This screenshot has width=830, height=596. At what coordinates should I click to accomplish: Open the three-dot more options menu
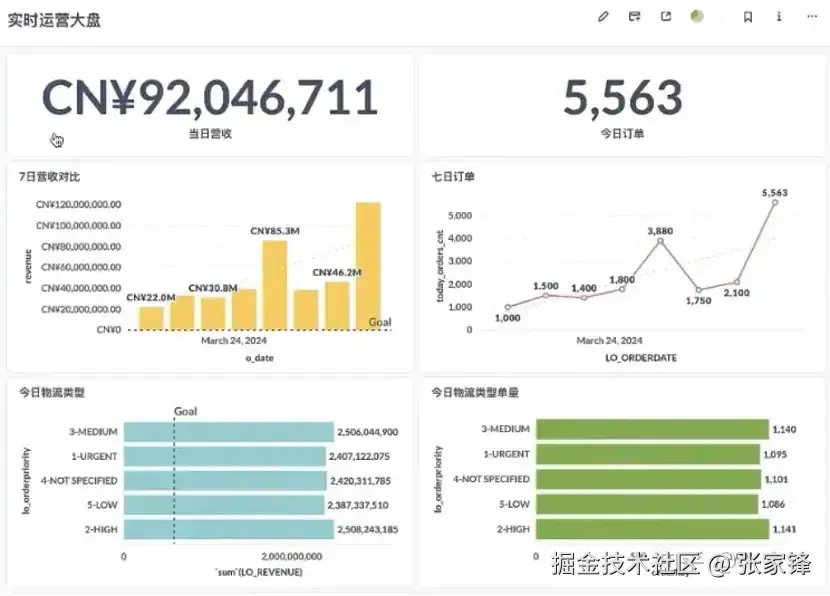[x=812, y=17]
